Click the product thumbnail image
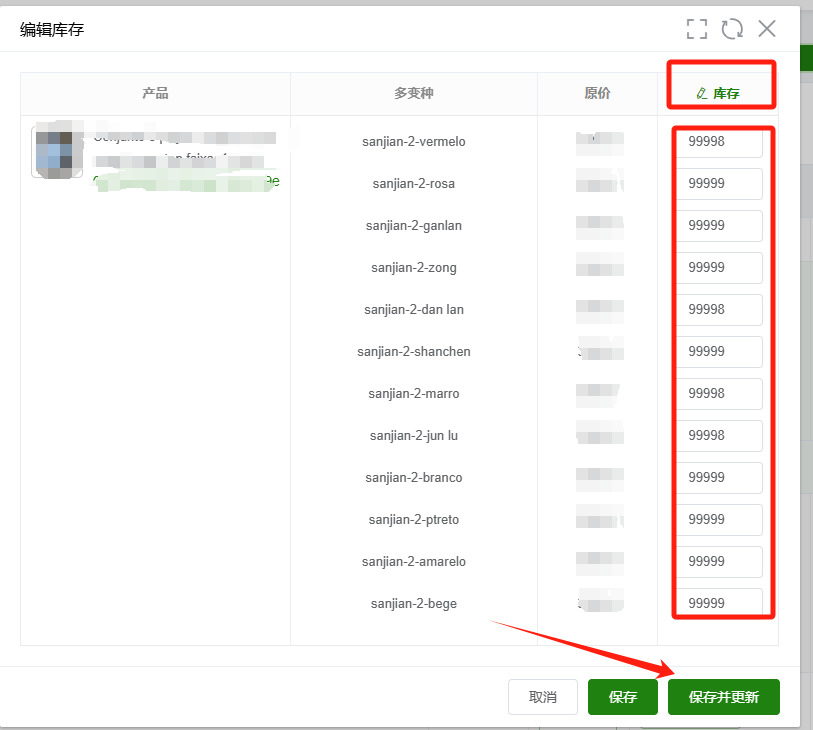 (57, 152)
